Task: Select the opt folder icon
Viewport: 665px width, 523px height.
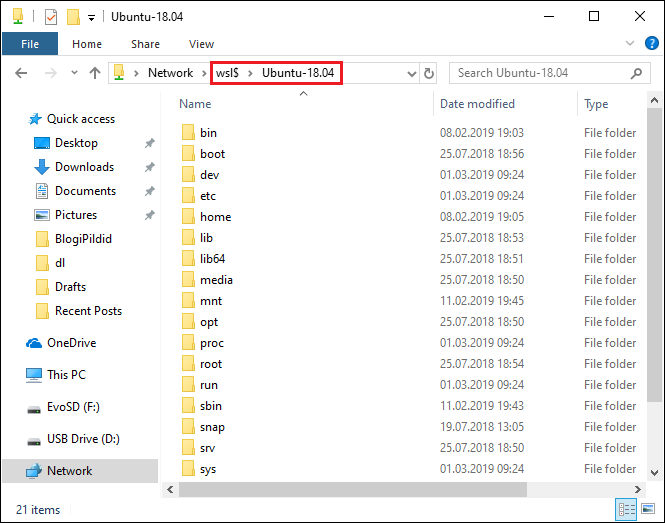Action: pyautogui.click(x=188, y=321)
